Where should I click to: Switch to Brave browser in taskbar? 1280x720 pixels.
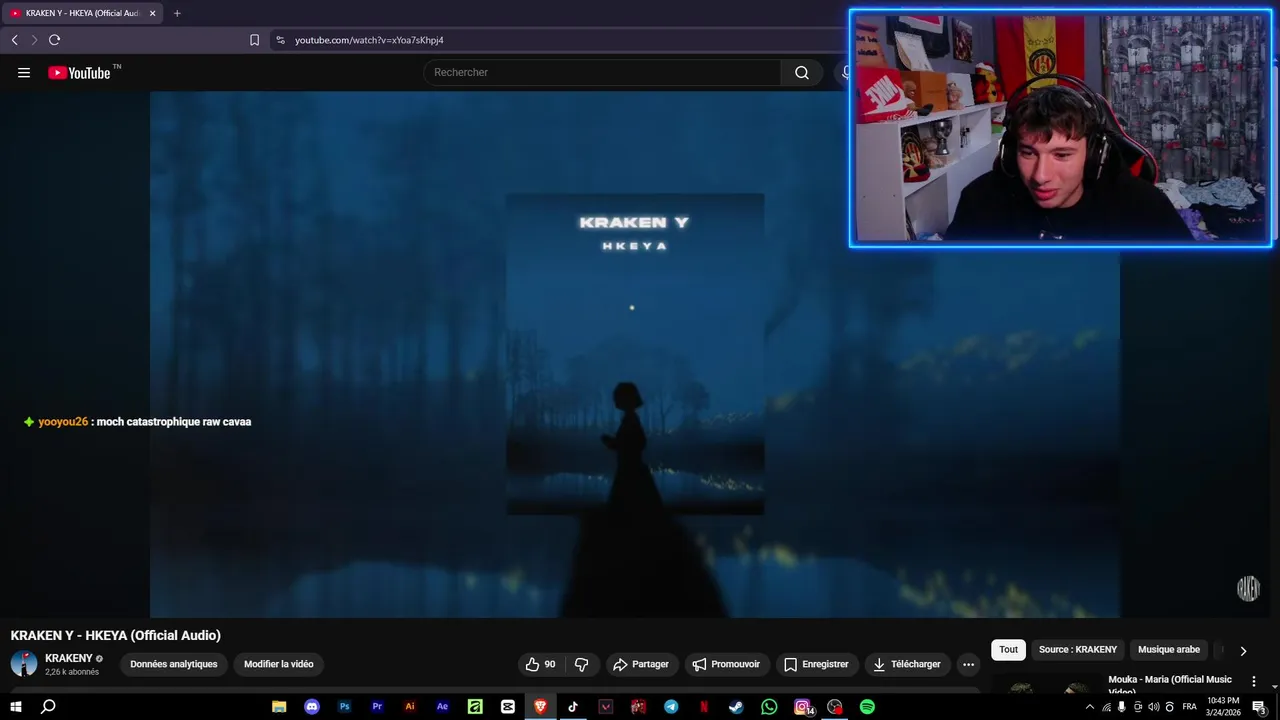point(540,707)
